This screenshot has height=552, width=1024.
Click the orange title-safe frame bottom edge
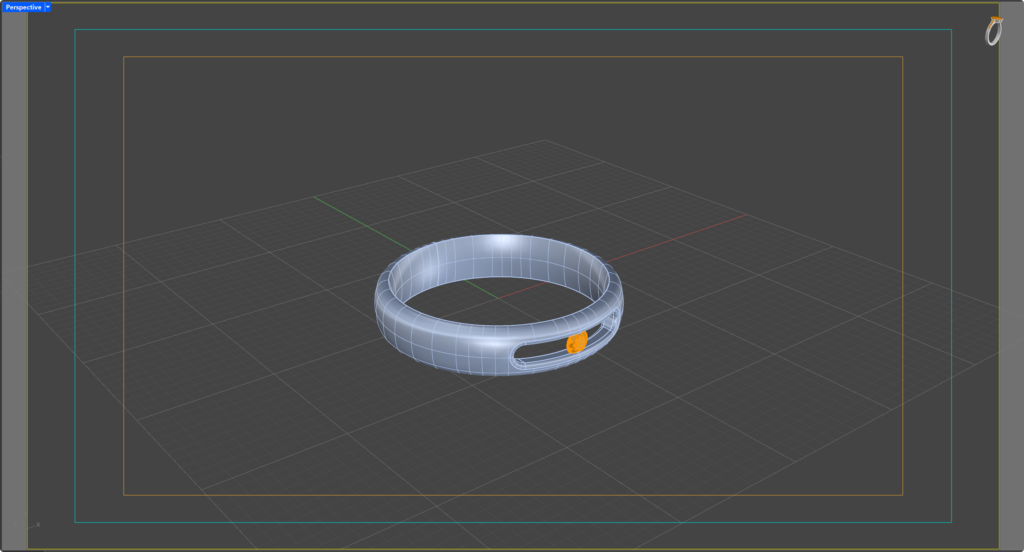click(x=513, y=495)
